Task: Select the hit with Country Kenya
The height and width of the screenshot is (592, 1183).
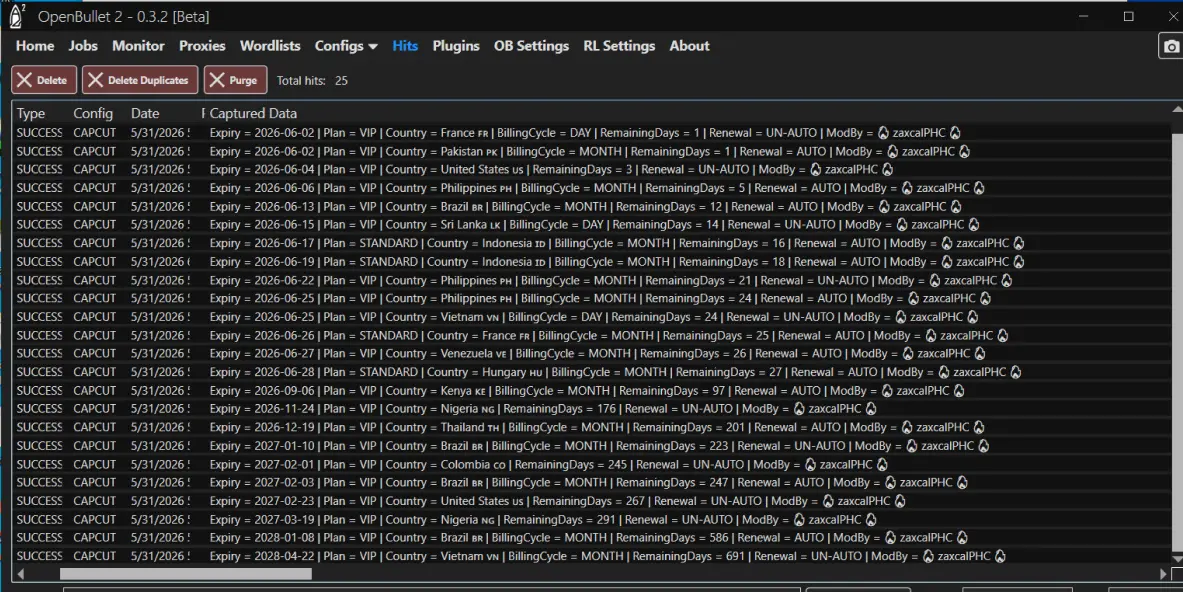Action: [591, 391]
